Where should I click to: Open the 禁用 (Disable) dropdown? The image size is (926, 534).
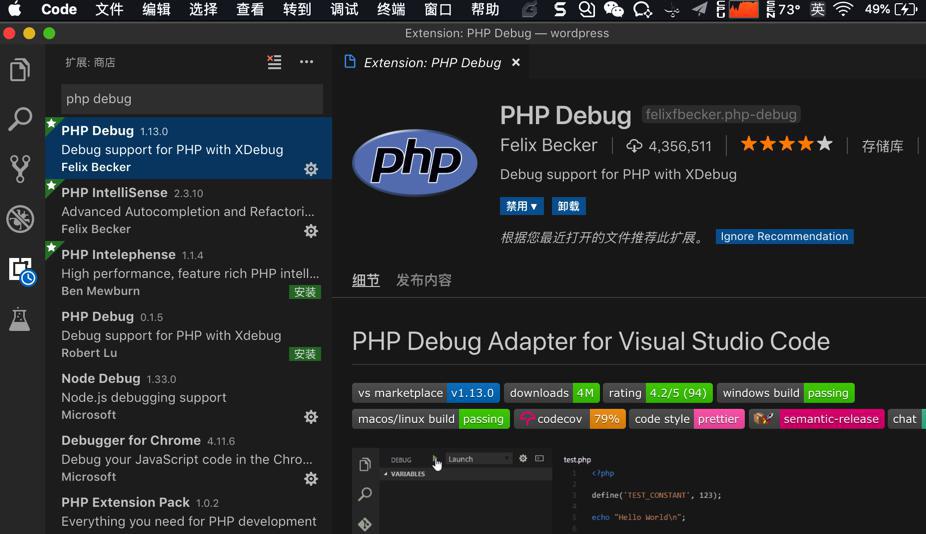(521, 206)
